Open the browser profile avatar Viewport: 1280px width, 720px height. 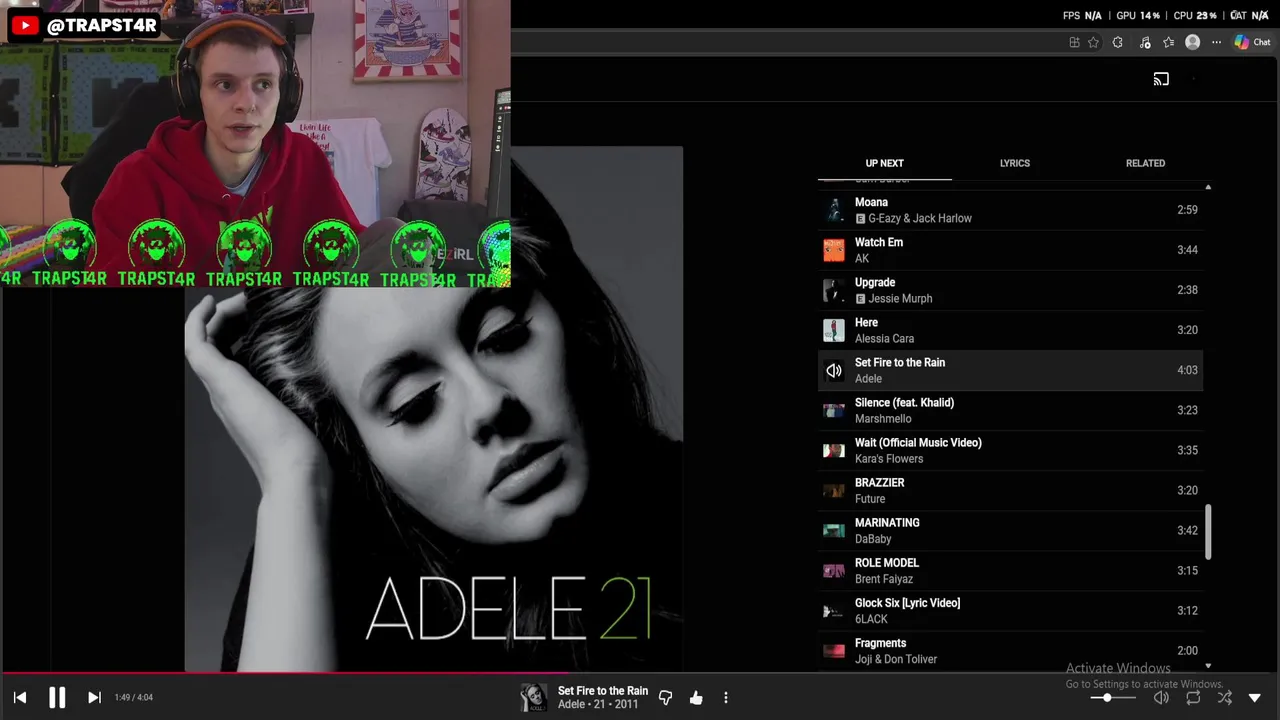tap(1192, 42)
